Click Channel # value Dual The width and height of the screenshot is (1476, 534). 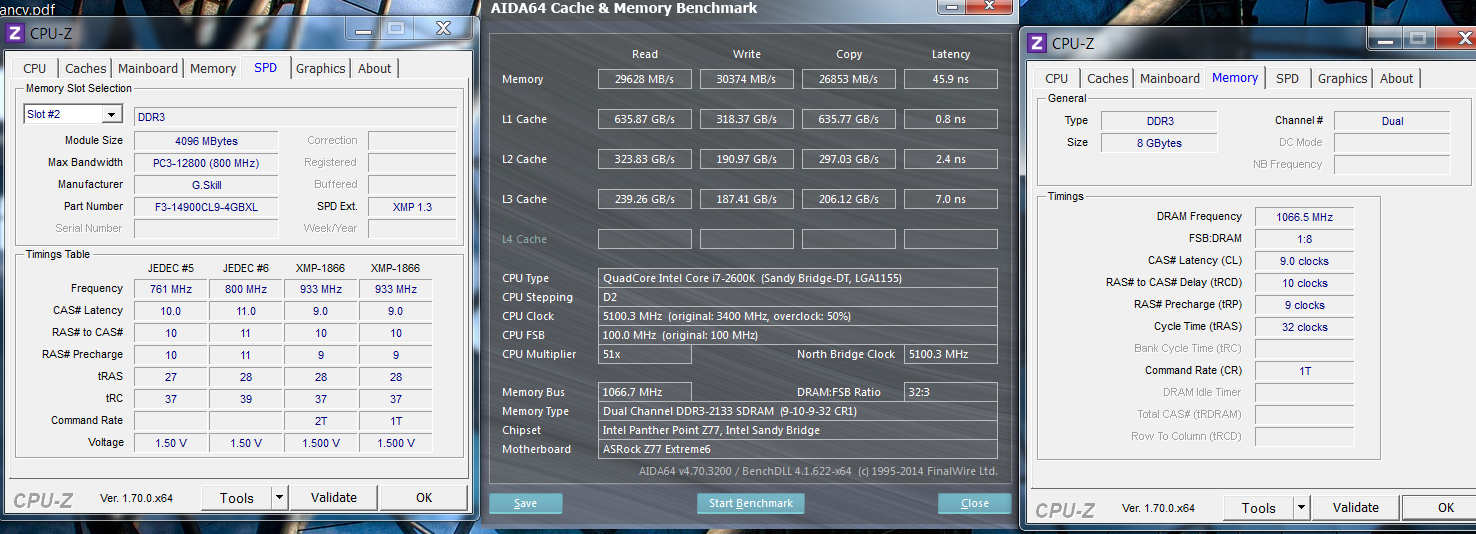pyautogui.click(x=1392, y=121)
